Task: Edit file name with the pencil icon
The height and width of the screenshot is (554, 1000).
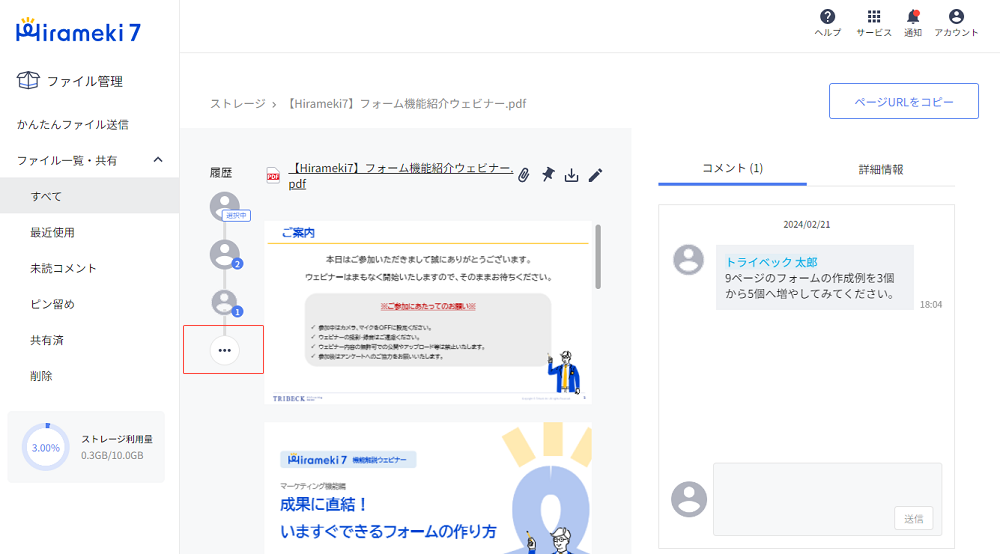Action: 595,175
